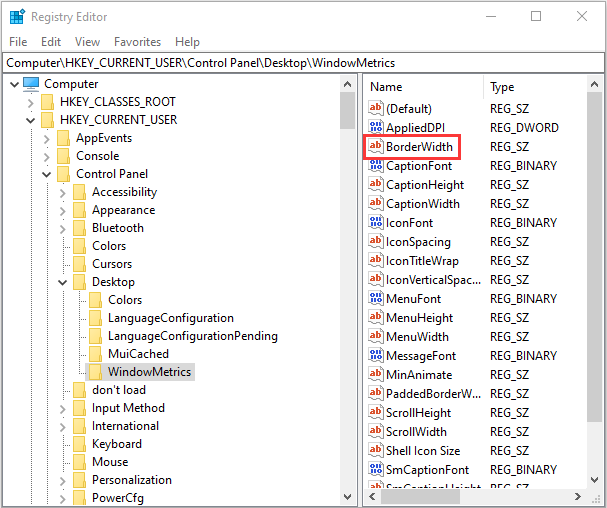
Task: Open the View menu
Action: [x=87, y=41]
